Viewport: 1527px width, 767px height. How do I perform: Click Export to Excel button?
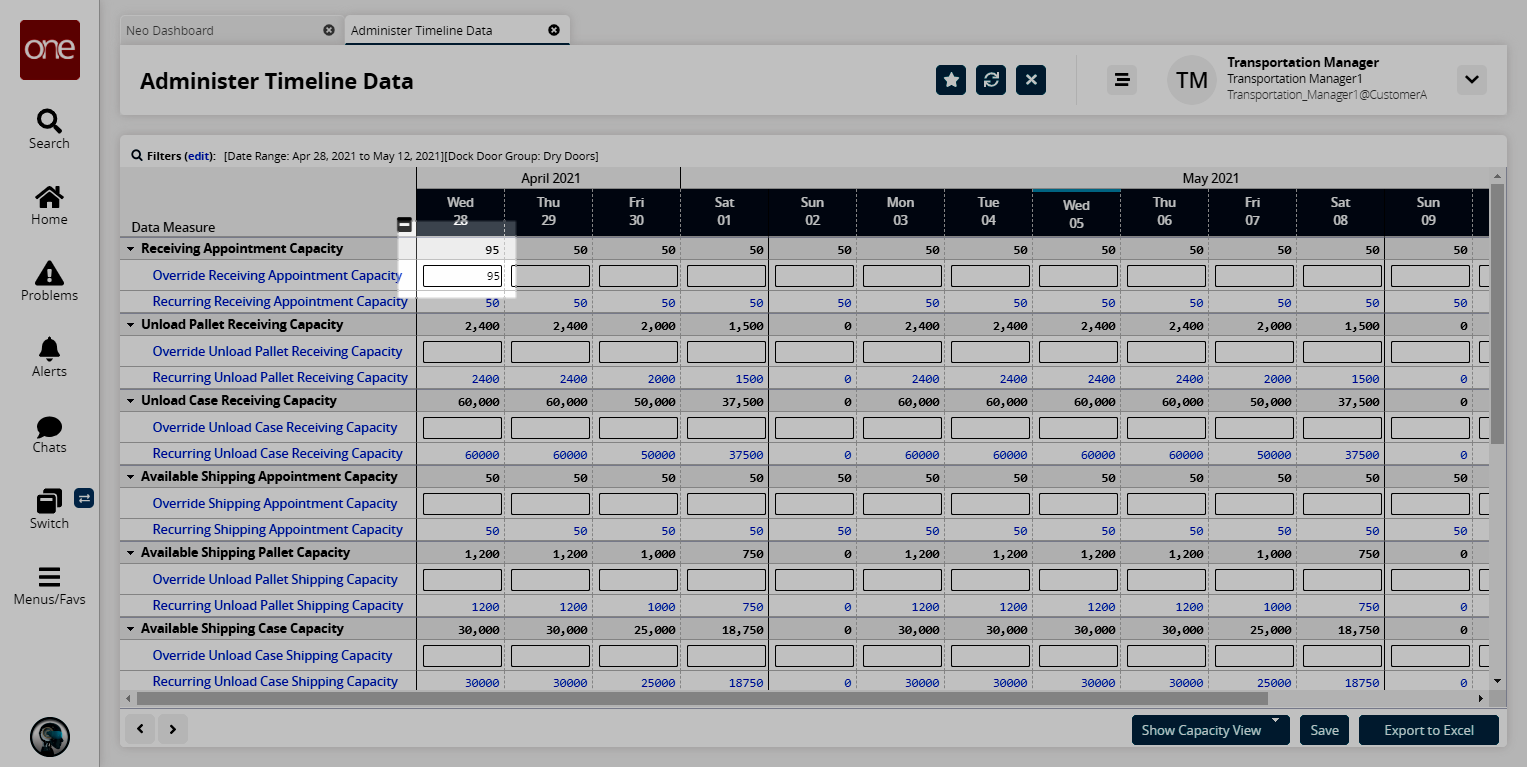pyautogui.click(x=1428, y=730)
